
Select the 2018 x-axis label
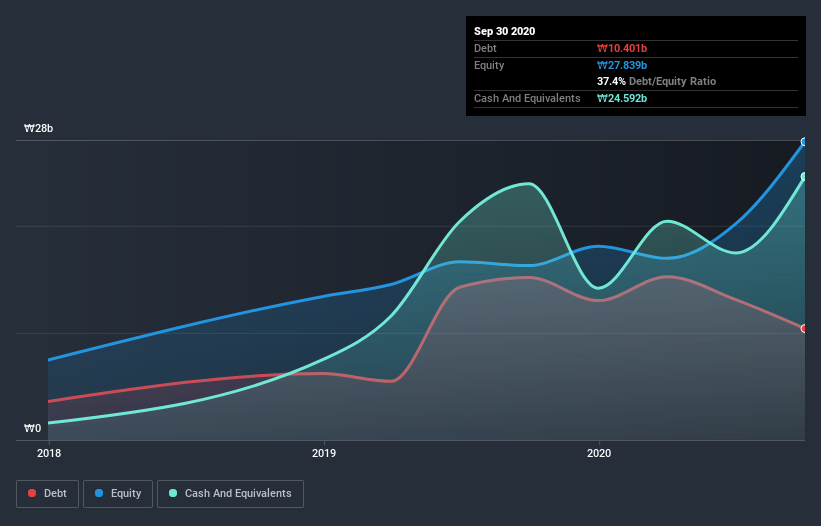(x=49, y=453)
